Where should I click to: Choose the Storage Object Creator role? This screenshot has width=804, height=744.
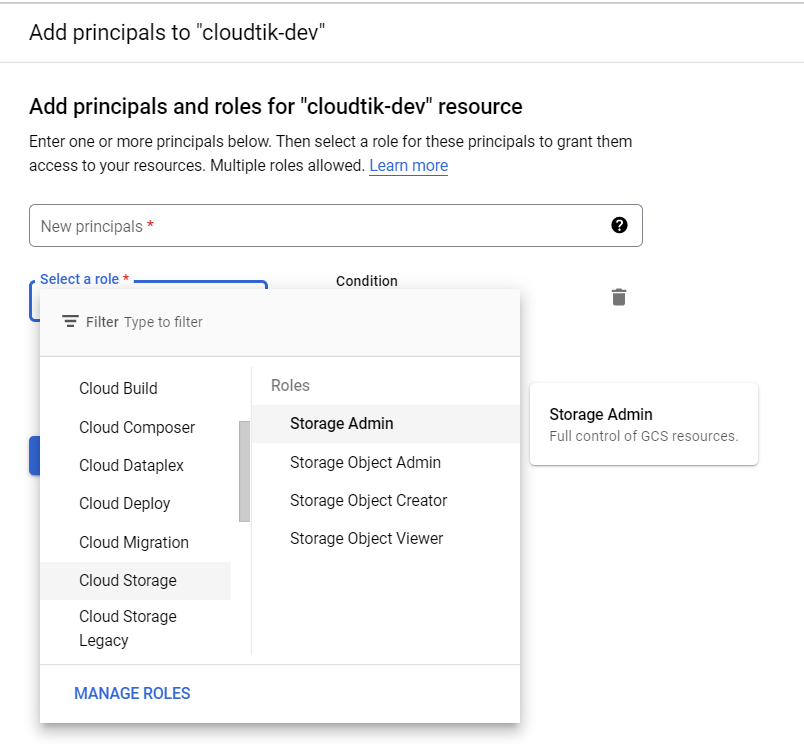[x=386, y=500]
